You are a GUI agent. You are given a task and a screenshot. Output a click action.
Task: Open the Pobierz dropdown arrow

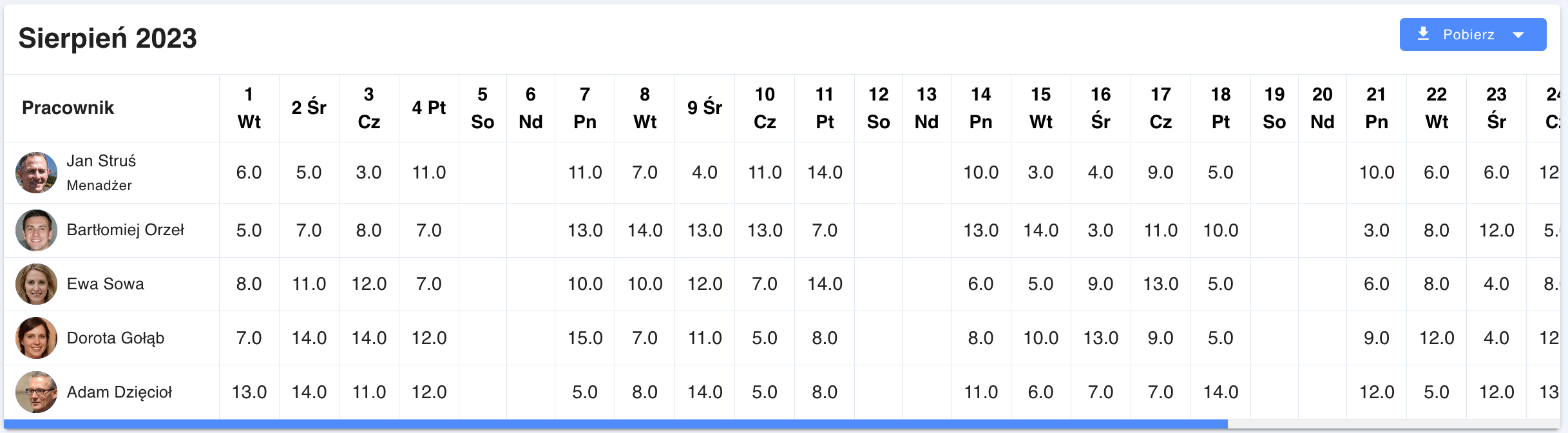(x=1518, y=35)
